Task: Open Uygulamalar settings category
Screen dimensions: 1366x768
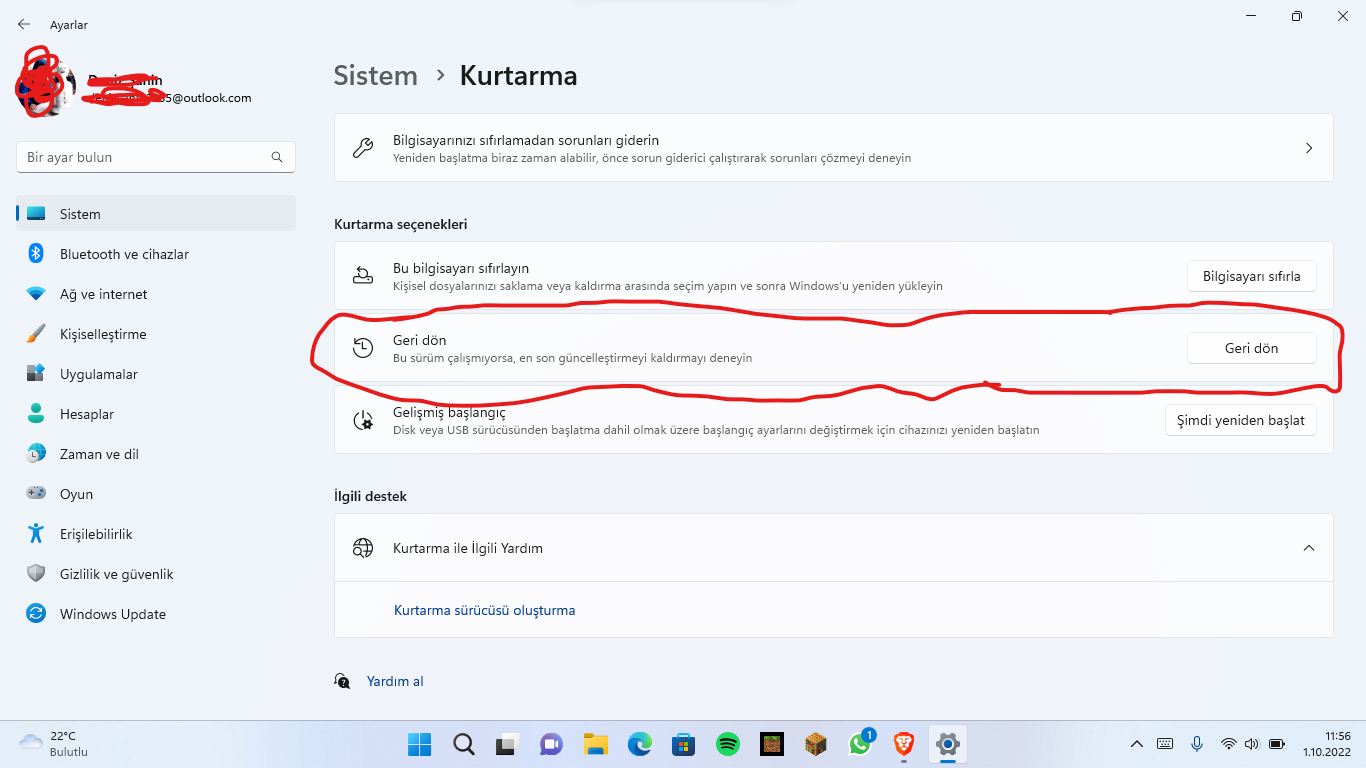Action: (x=156, y=374)
